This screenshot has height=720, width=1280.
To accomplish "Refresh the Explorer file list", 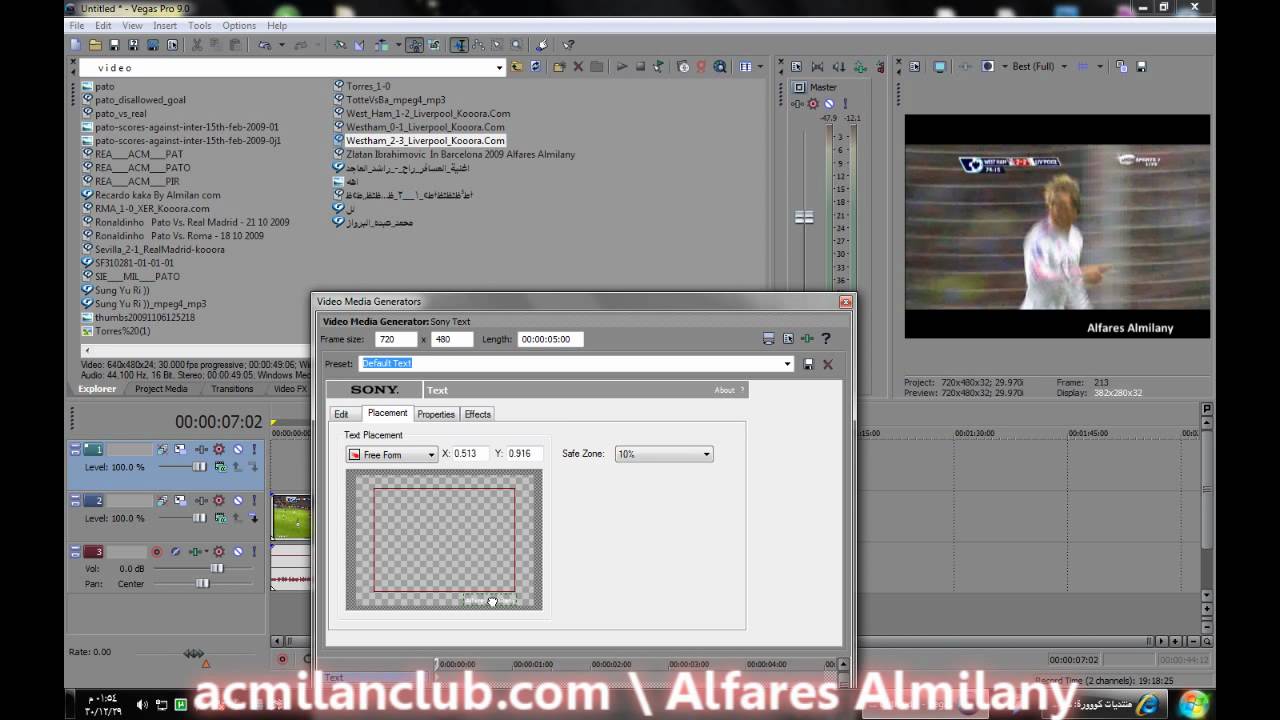I will click(535, 67).
